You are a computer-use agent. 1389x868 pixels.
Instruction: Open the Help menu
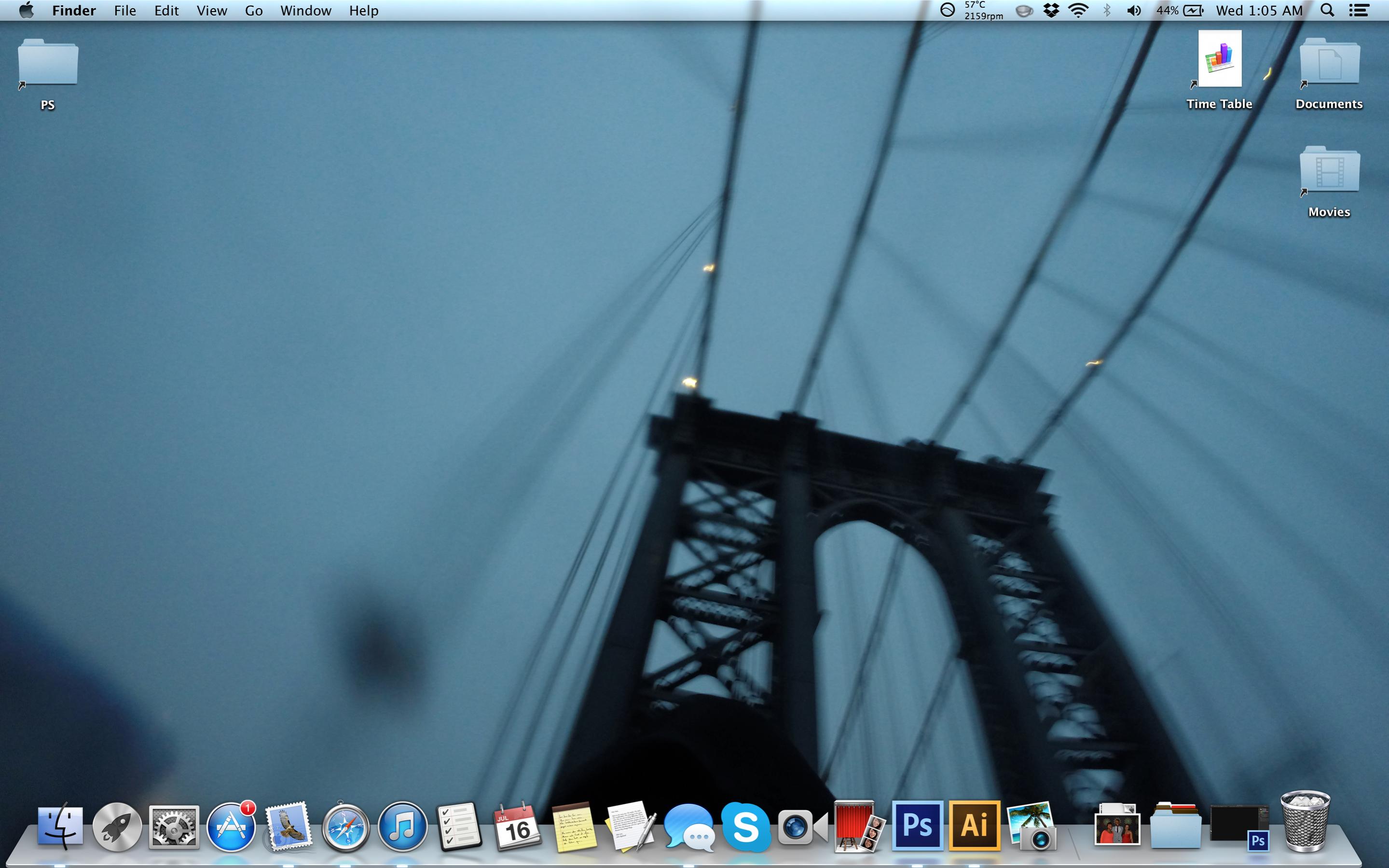[364, 10]
